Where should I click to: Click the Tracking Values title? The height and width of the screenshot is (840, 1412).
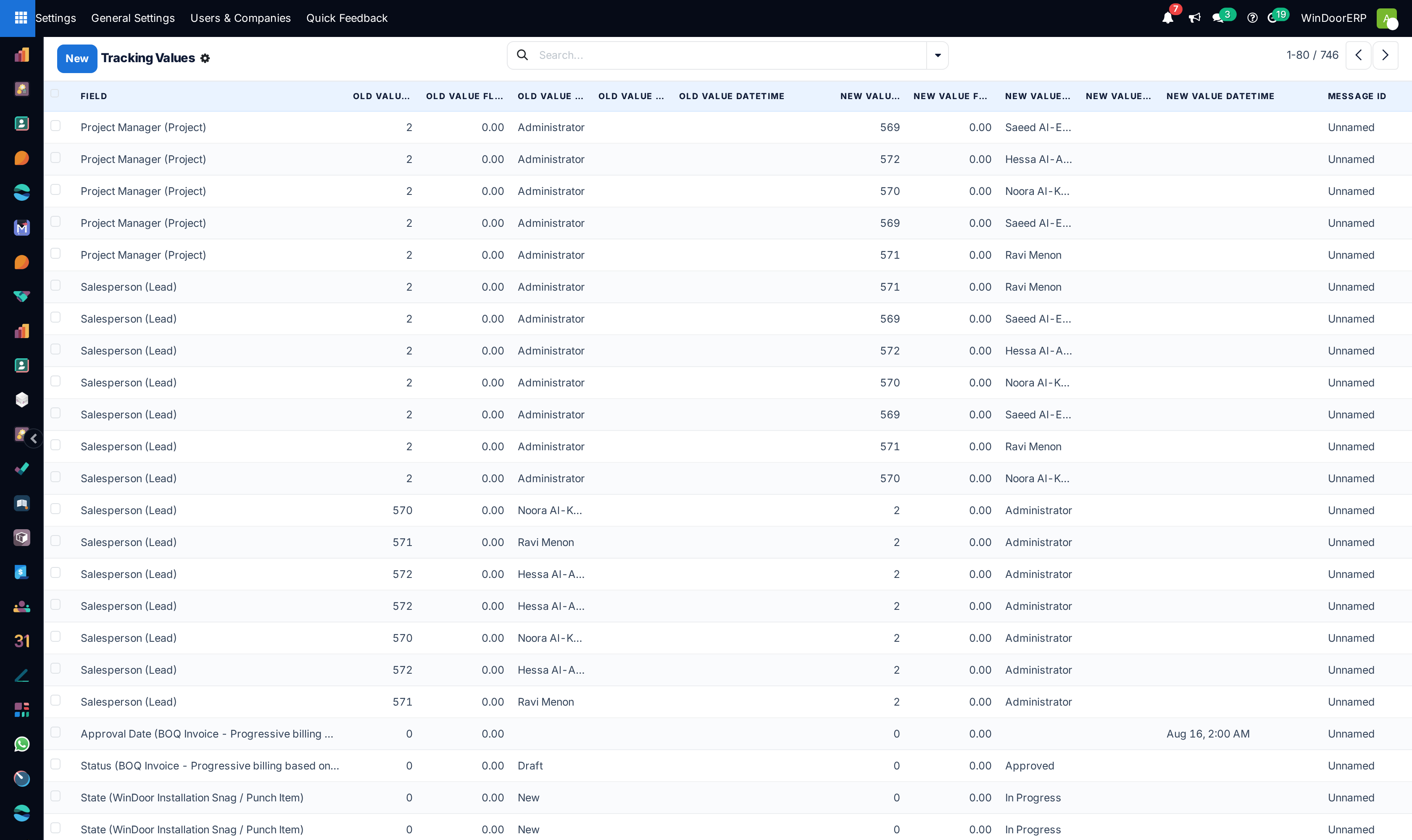[x=148, y=58]
